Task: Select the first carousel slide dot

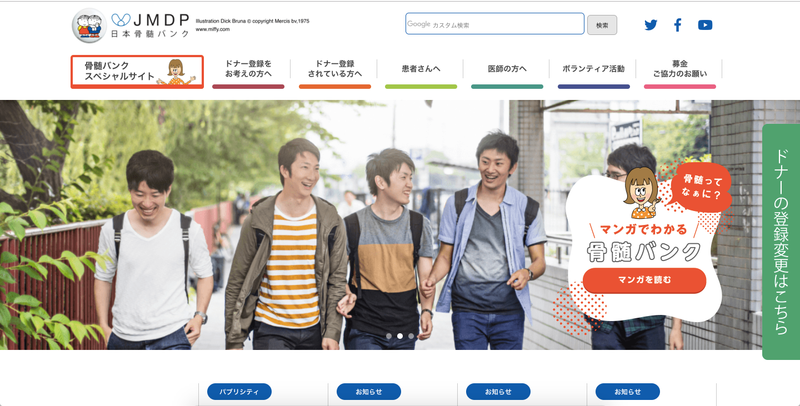Action: pos(389,336)
